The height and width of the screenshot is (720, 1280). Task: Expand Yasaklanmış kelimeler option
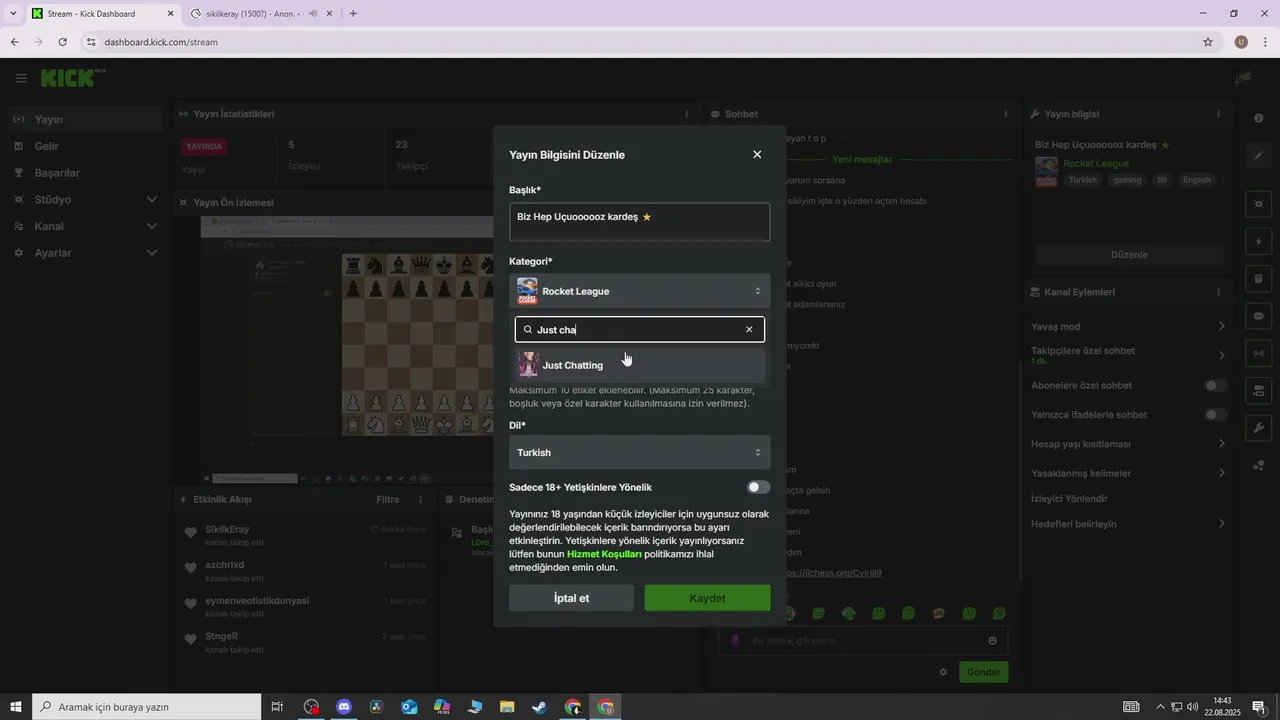click(x=1129, y=473)
